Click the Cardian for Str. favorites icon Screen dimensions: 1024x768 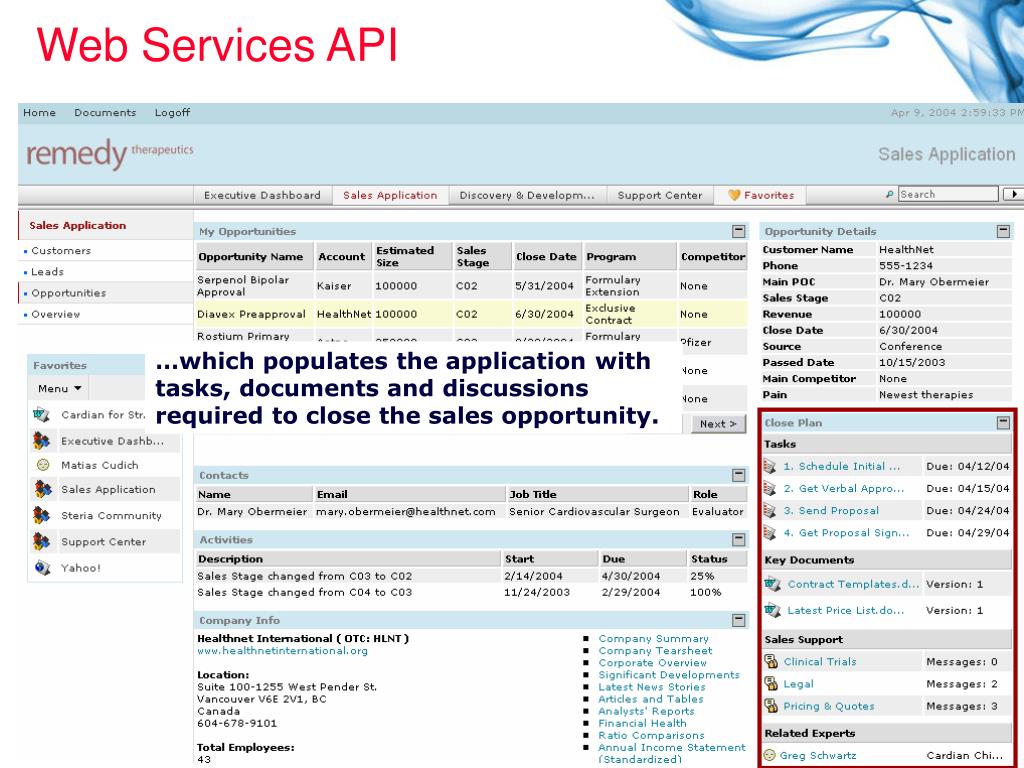(x=42, y=414)
